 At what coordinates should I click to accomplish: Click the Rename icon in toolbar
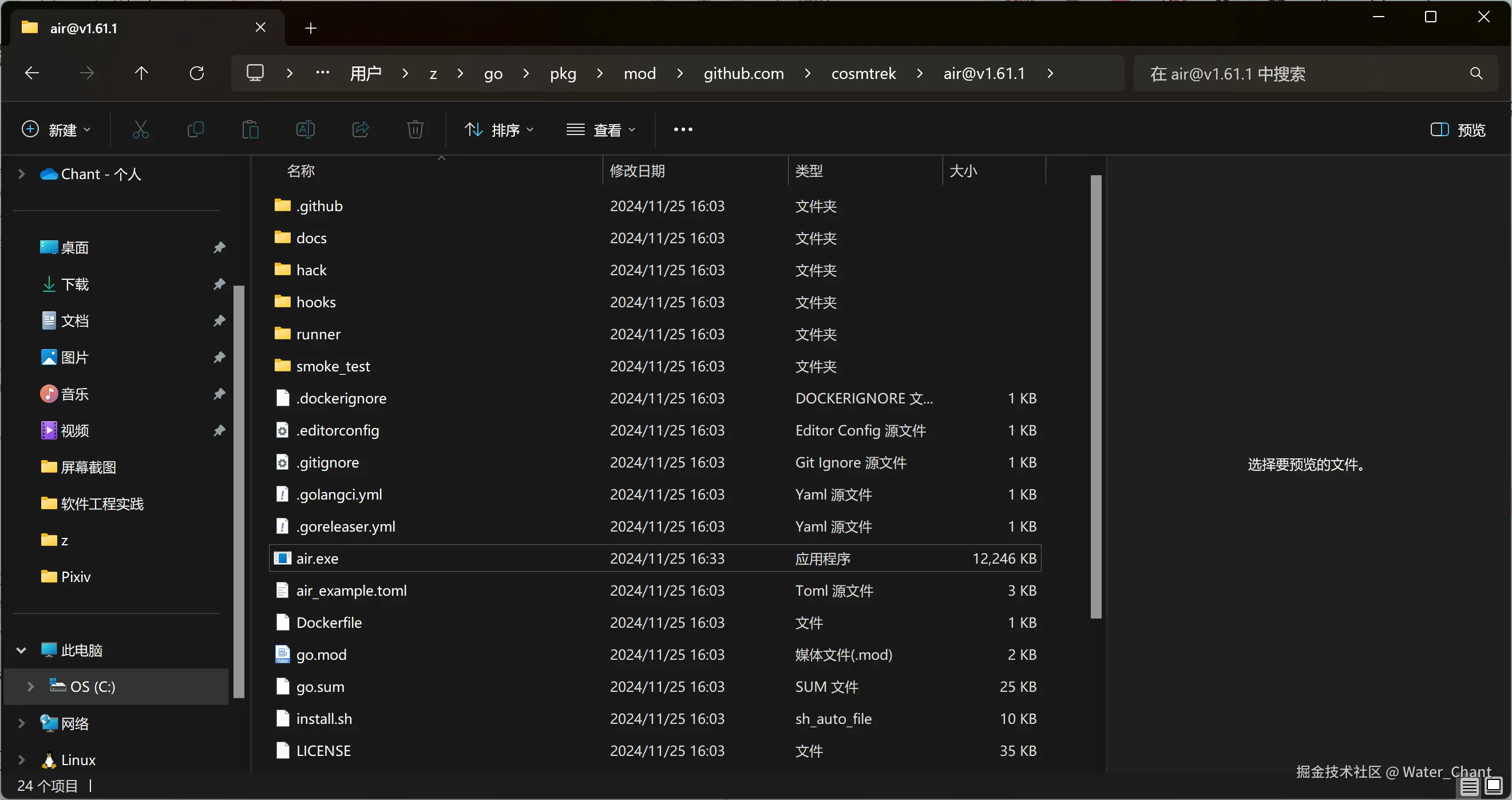click(305, 129)
